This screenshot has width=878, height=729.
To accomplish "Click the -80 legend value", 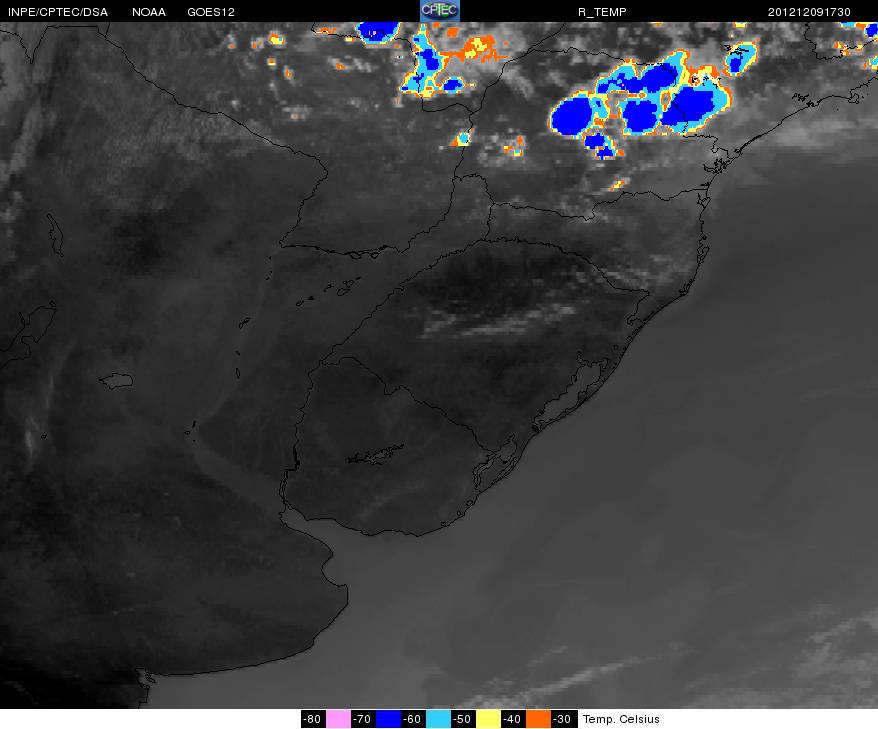I will [x=313, y=719].
